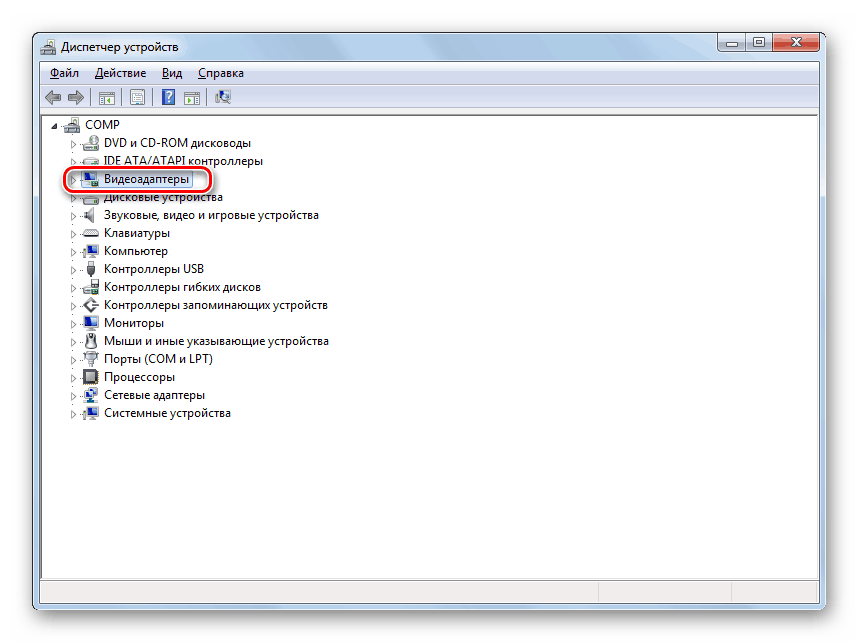Click the DVD and CD-ROM drives icon

(90, 143)
